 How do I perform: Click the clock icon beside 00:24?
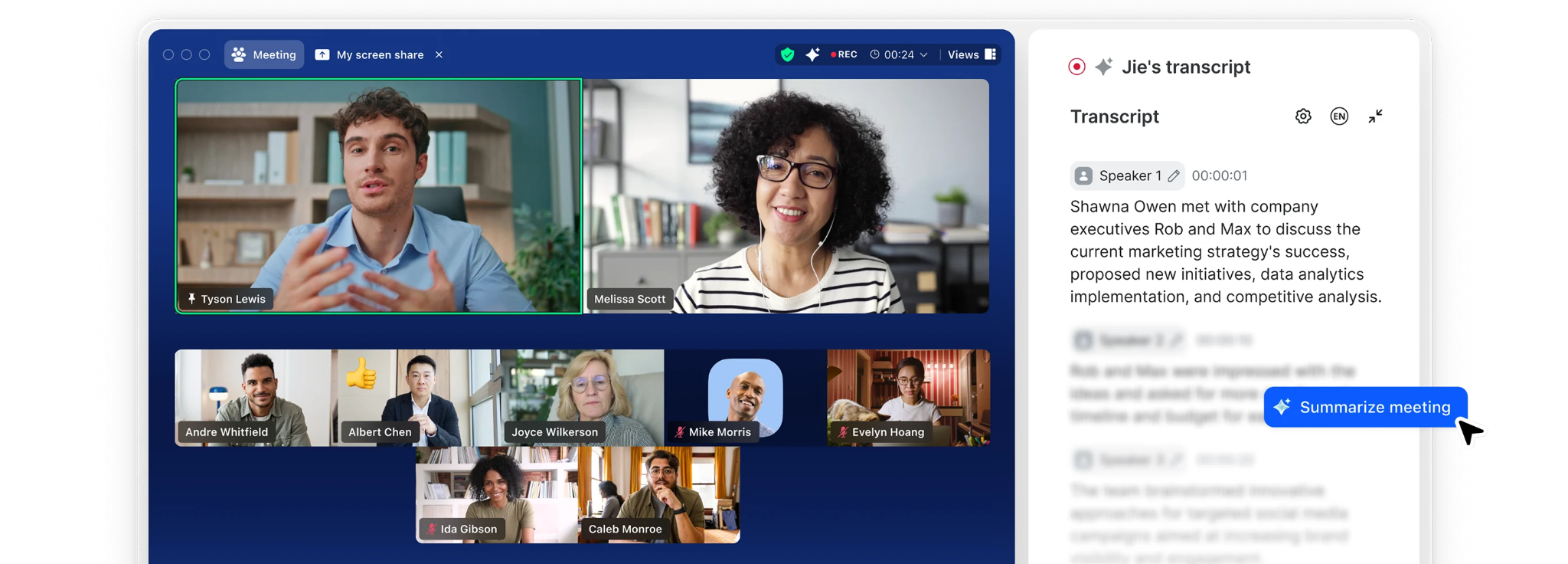[874, 54]
